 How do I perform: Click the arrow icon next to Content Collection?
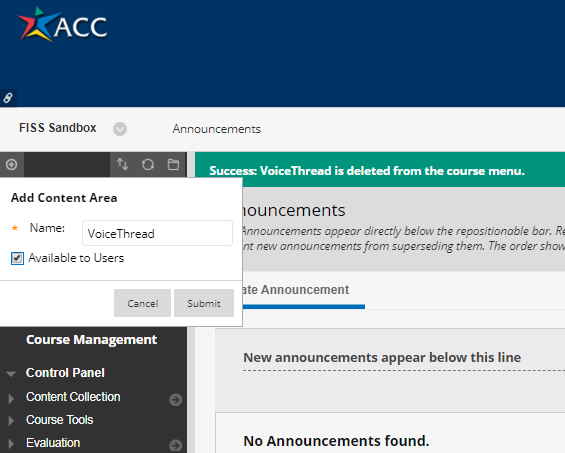(175, 399)
